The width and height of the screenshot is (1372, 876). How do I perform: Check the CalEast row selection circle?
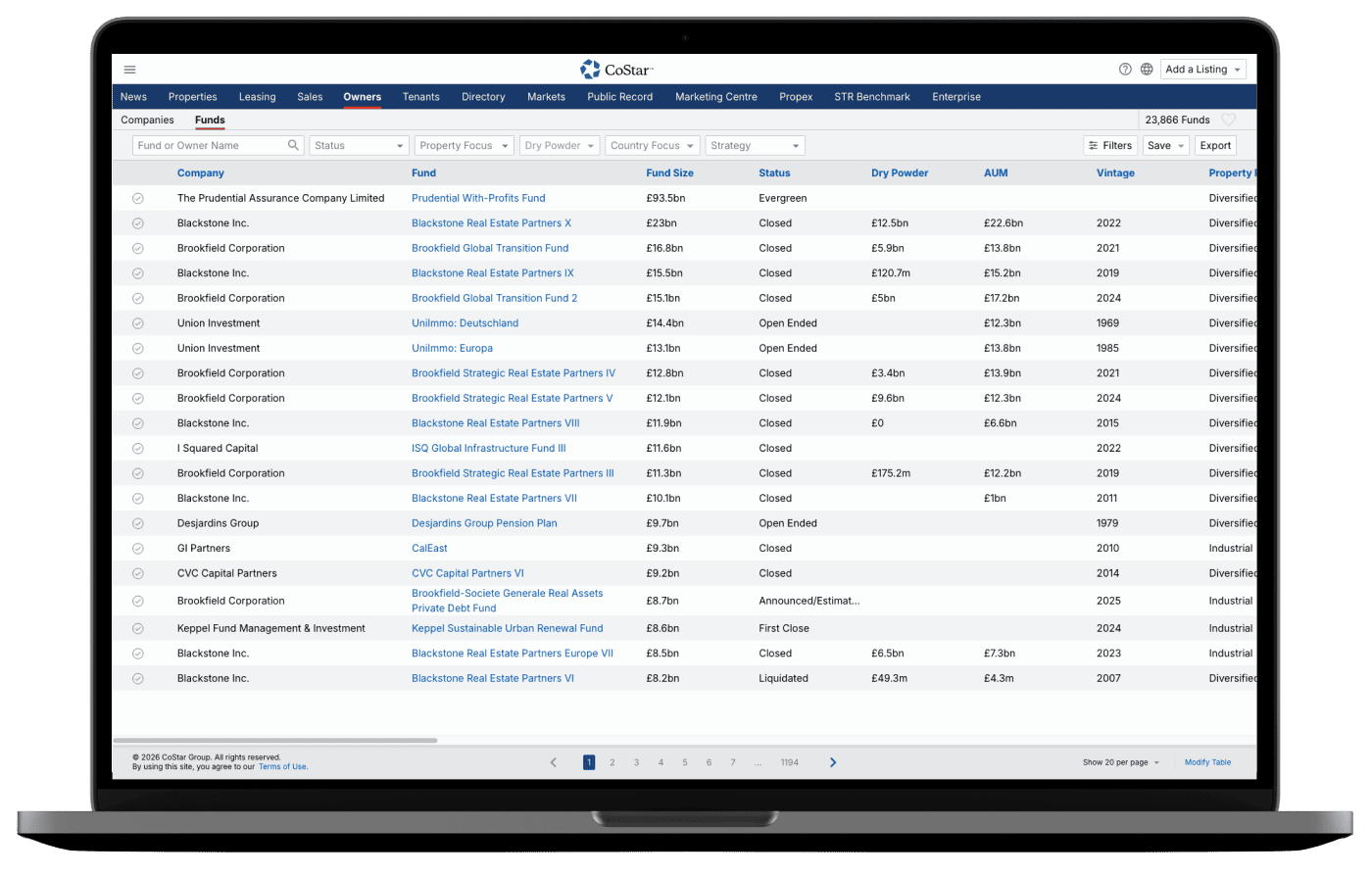[138, 549]
